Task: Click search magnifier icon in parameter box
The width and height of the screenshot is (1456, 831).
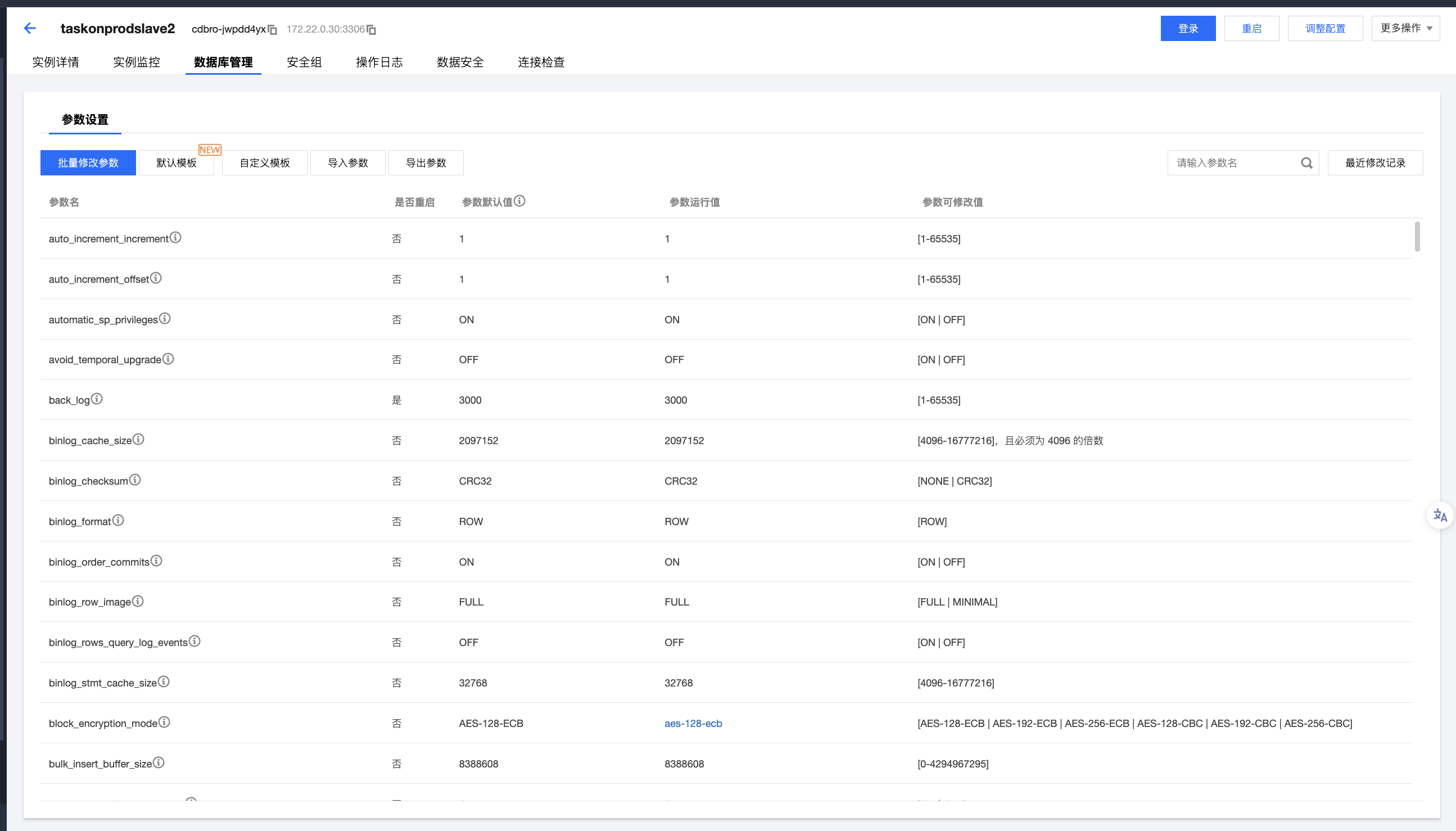Action: [x=1306, y=163]
